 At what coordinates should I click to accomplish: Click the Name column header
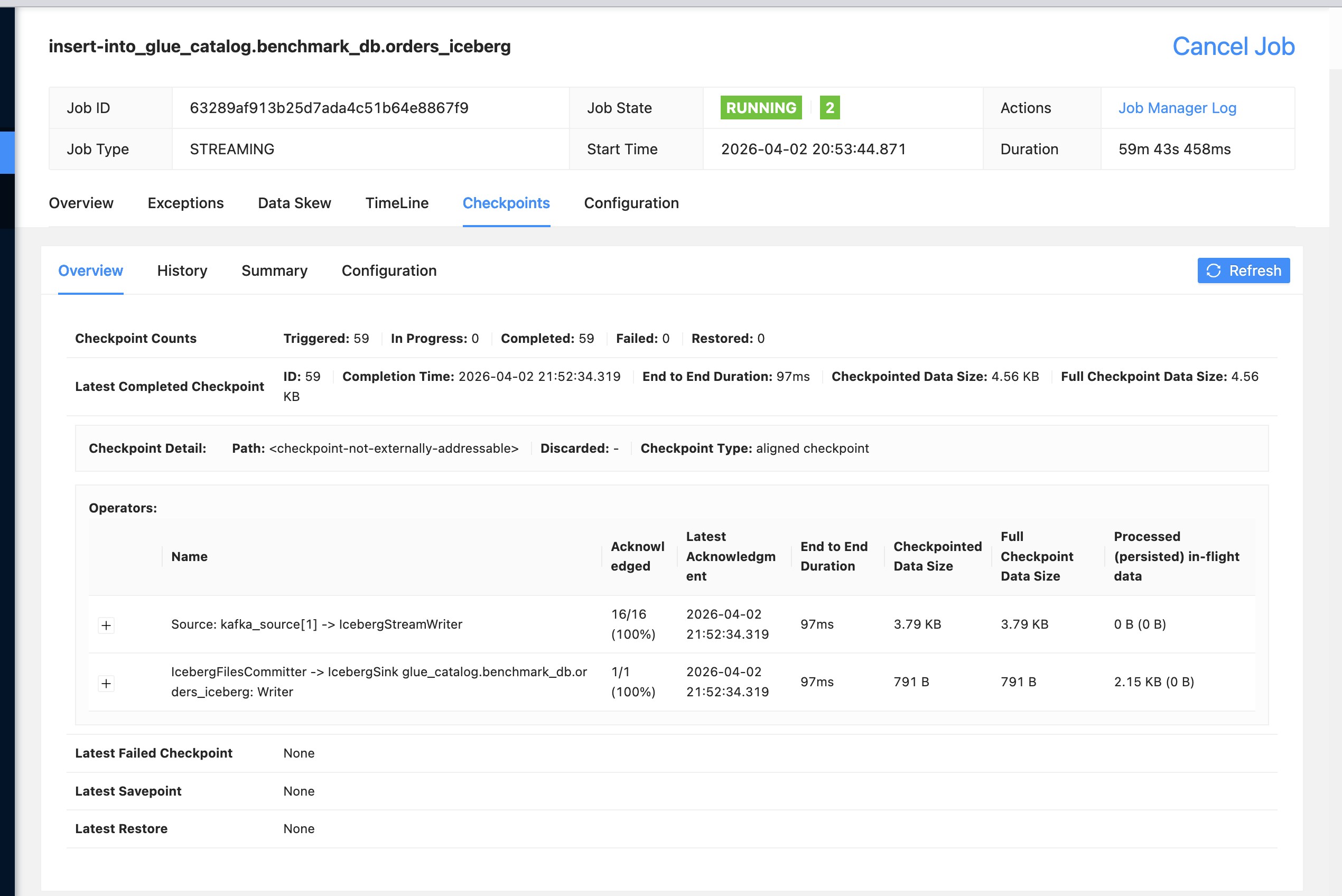[x=189, y=557]
